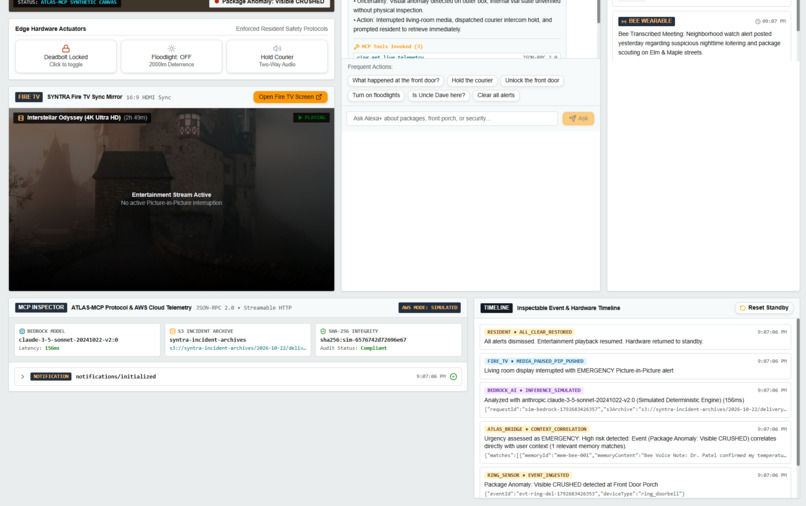Select 'What happened at the front door?' chip
Screen dimensions: 806x506
coord(396,80)
